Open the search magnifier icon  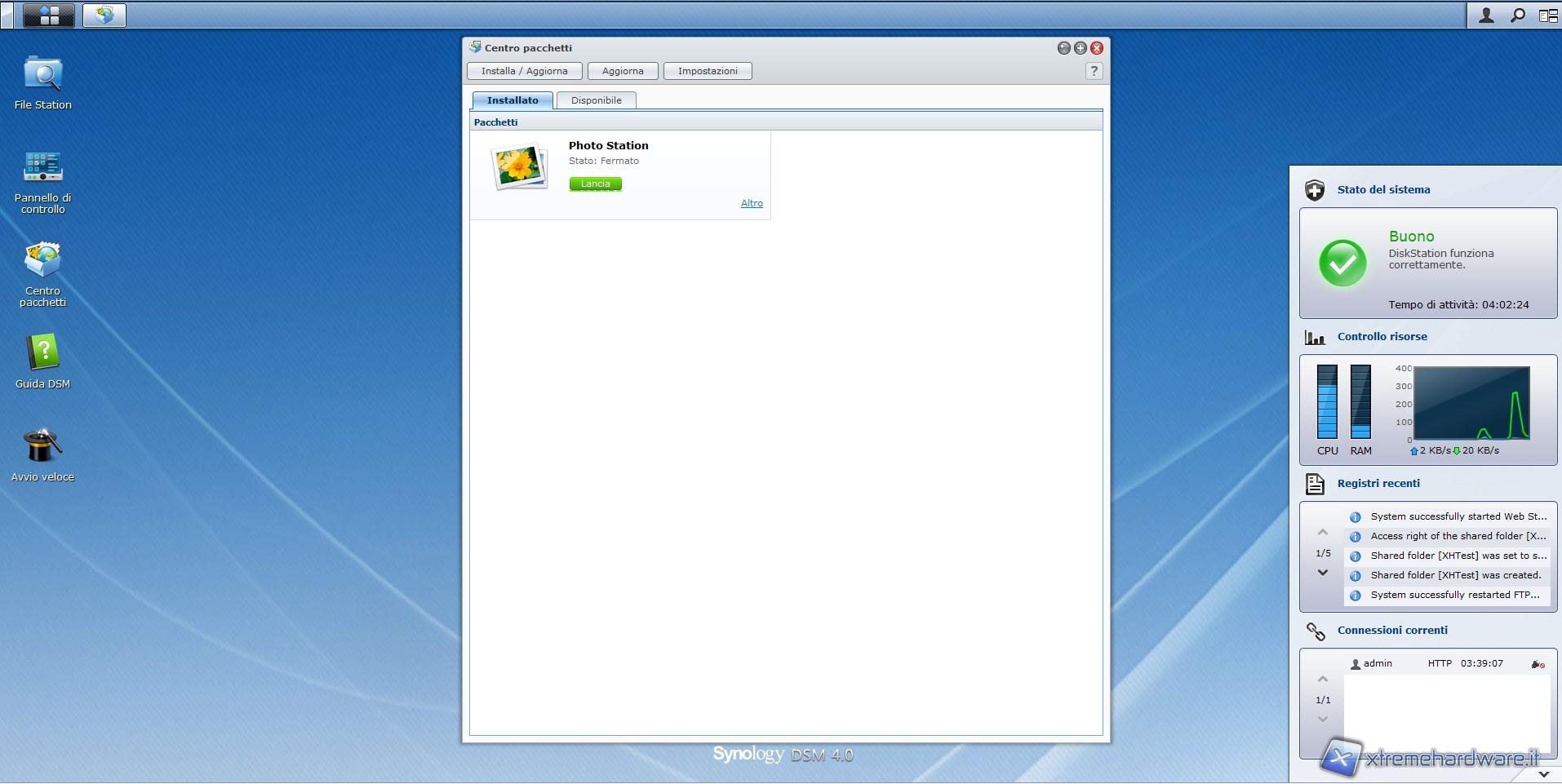tap(1517, 16)
